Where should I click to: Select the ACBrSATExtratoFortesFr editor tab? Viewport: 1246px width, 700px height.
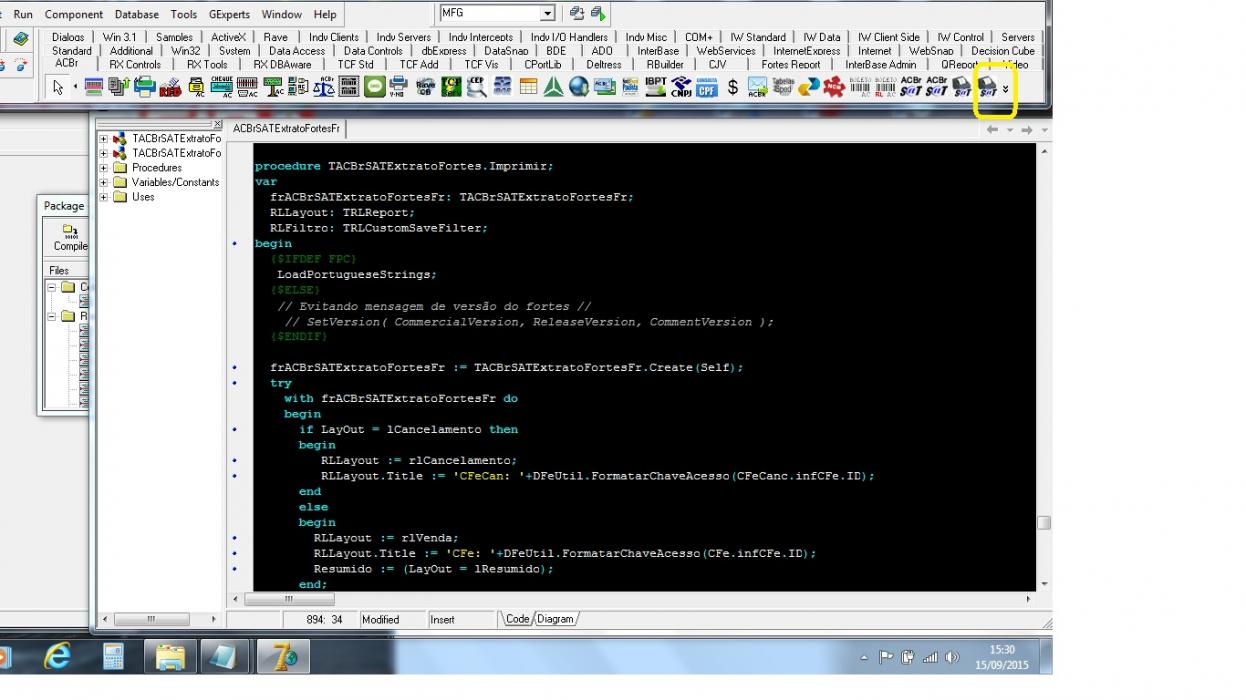[x=287, y=129]
